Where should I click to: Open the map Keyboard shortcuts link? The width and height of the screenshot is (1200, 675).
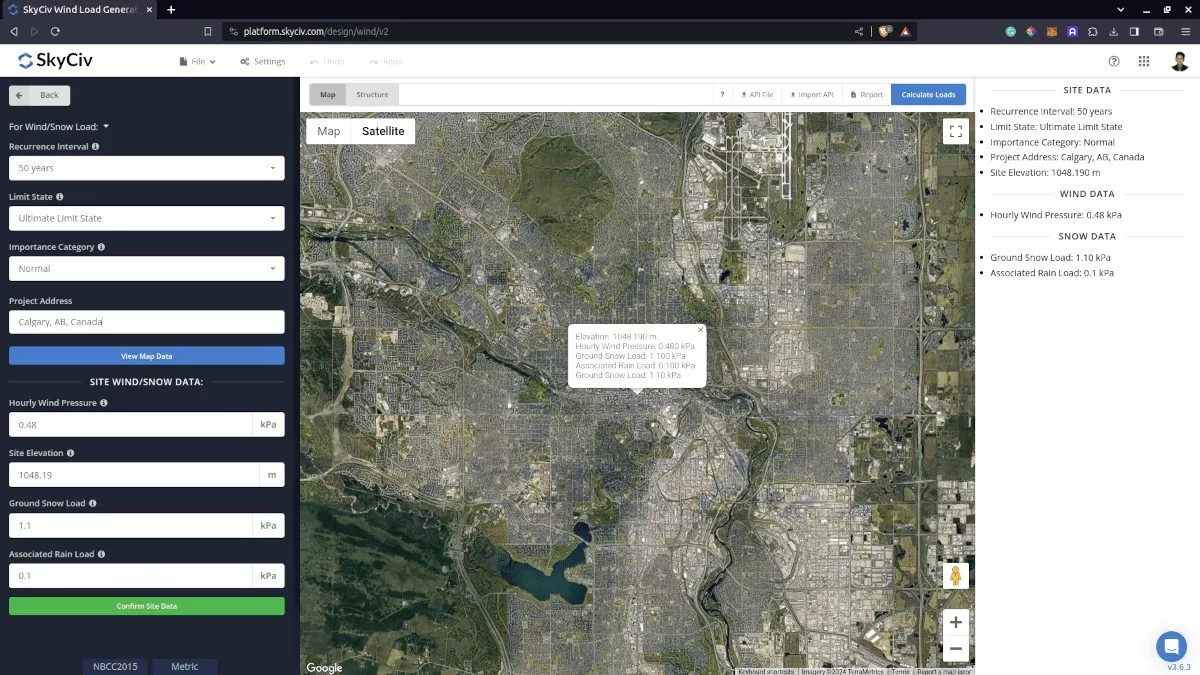tap(764, 672)
